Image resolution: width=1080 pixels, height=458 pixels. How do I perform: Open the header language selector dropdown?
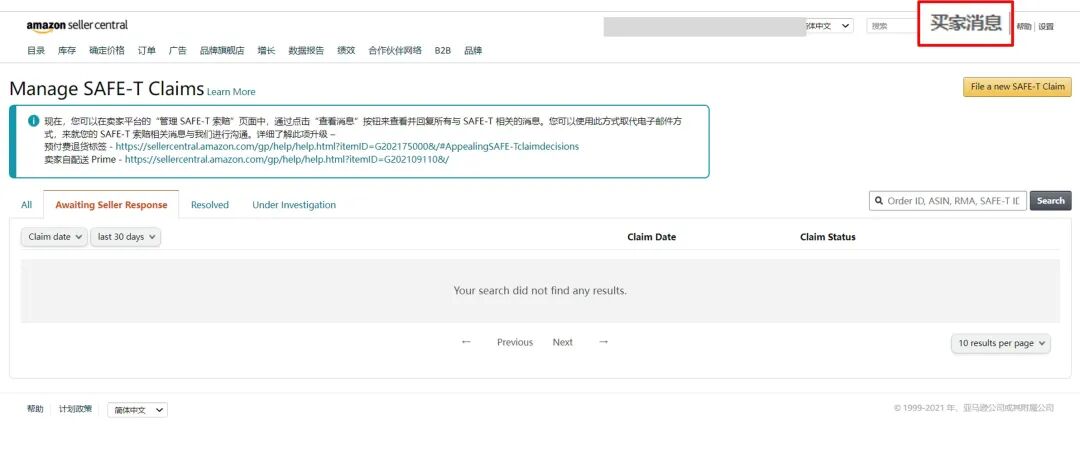[830, 26]
